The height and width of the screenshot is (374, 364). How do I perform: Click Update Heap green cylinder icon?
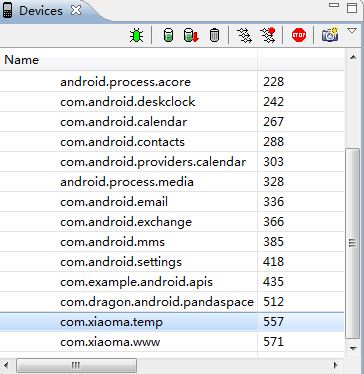click(x=169, y=35)
